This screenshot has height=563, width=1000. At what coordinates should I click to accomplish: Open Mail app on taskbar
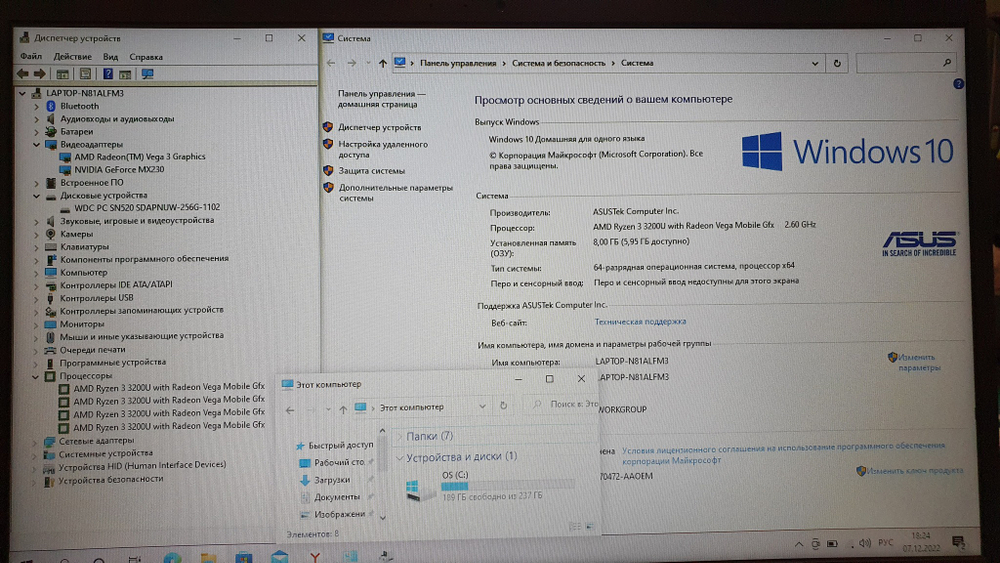(279, 557)
